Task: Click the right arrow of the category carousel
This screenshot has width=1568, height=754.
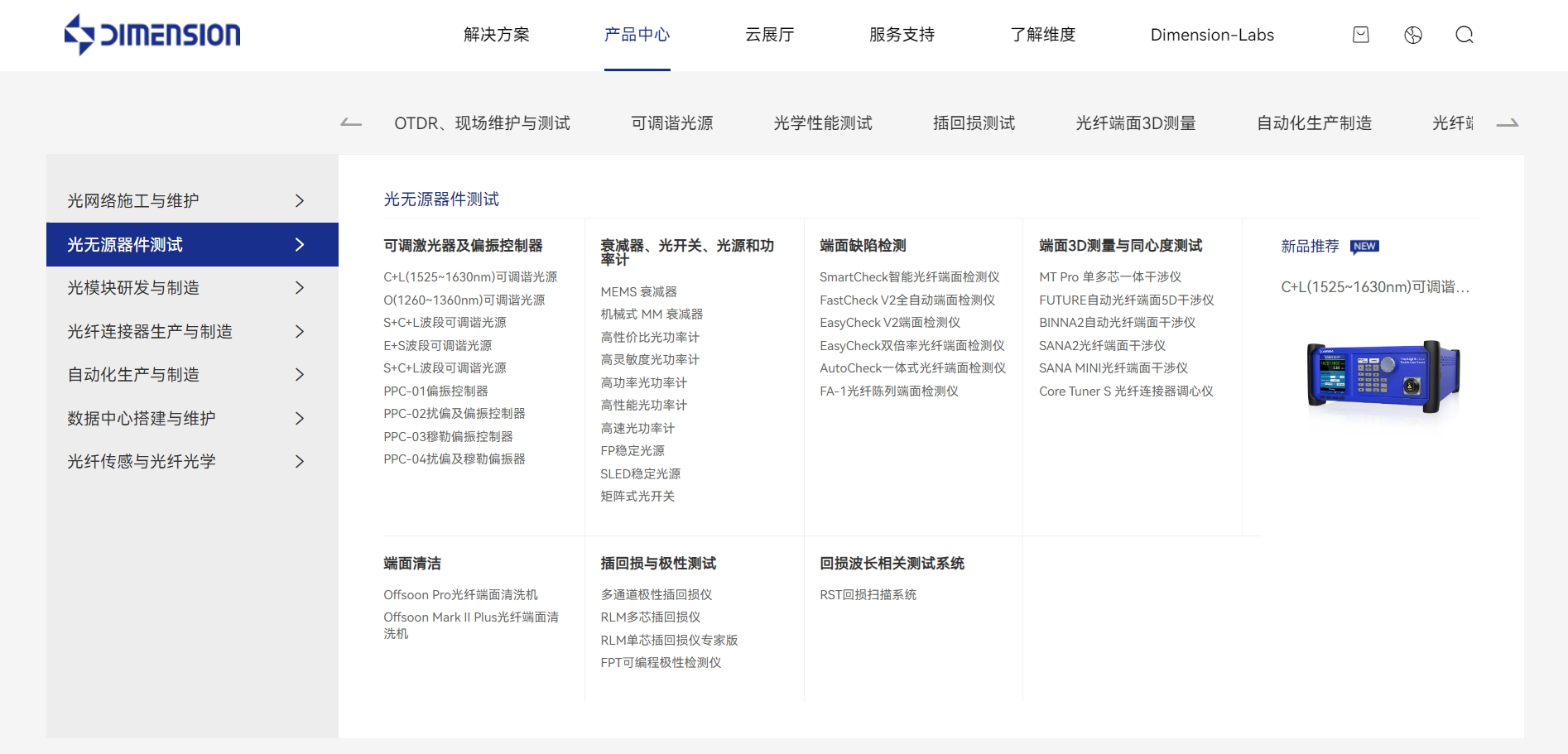Action: 1509,122
